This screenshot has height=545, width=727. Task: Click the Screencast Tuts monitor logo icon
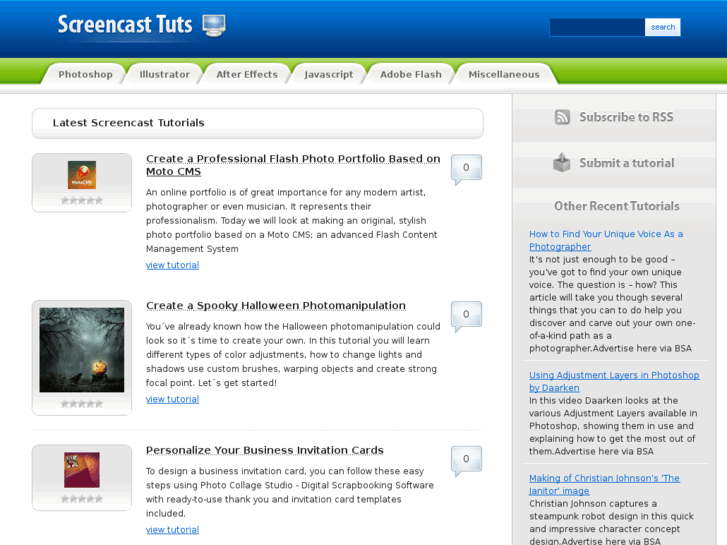[214, 26]
